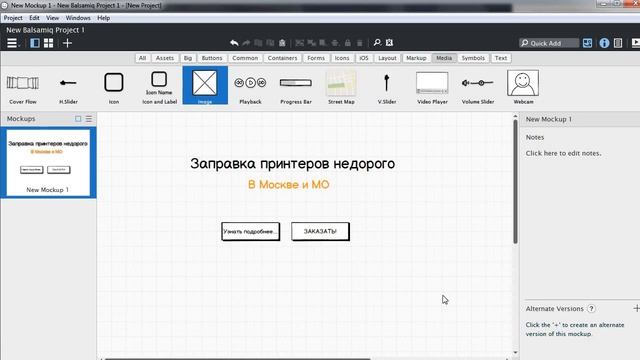
Task: Click the 'Узнать подробнее...' canvas button
Action: tap(251, 231)
